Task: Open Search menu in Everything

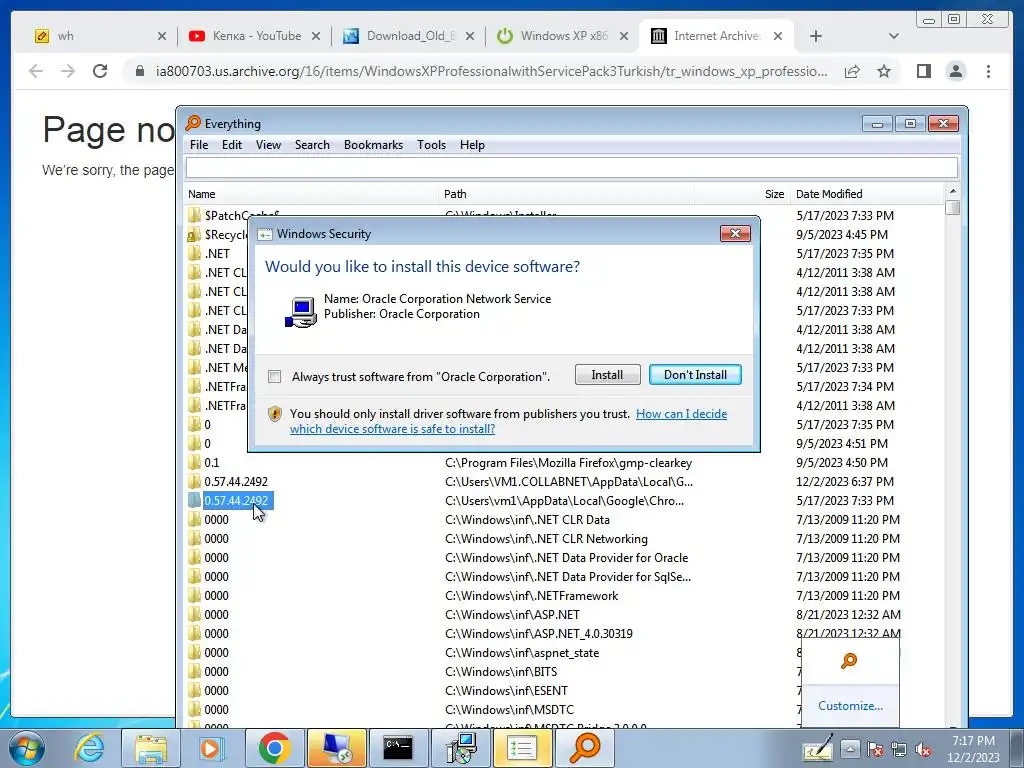Action: coord(312,145)
